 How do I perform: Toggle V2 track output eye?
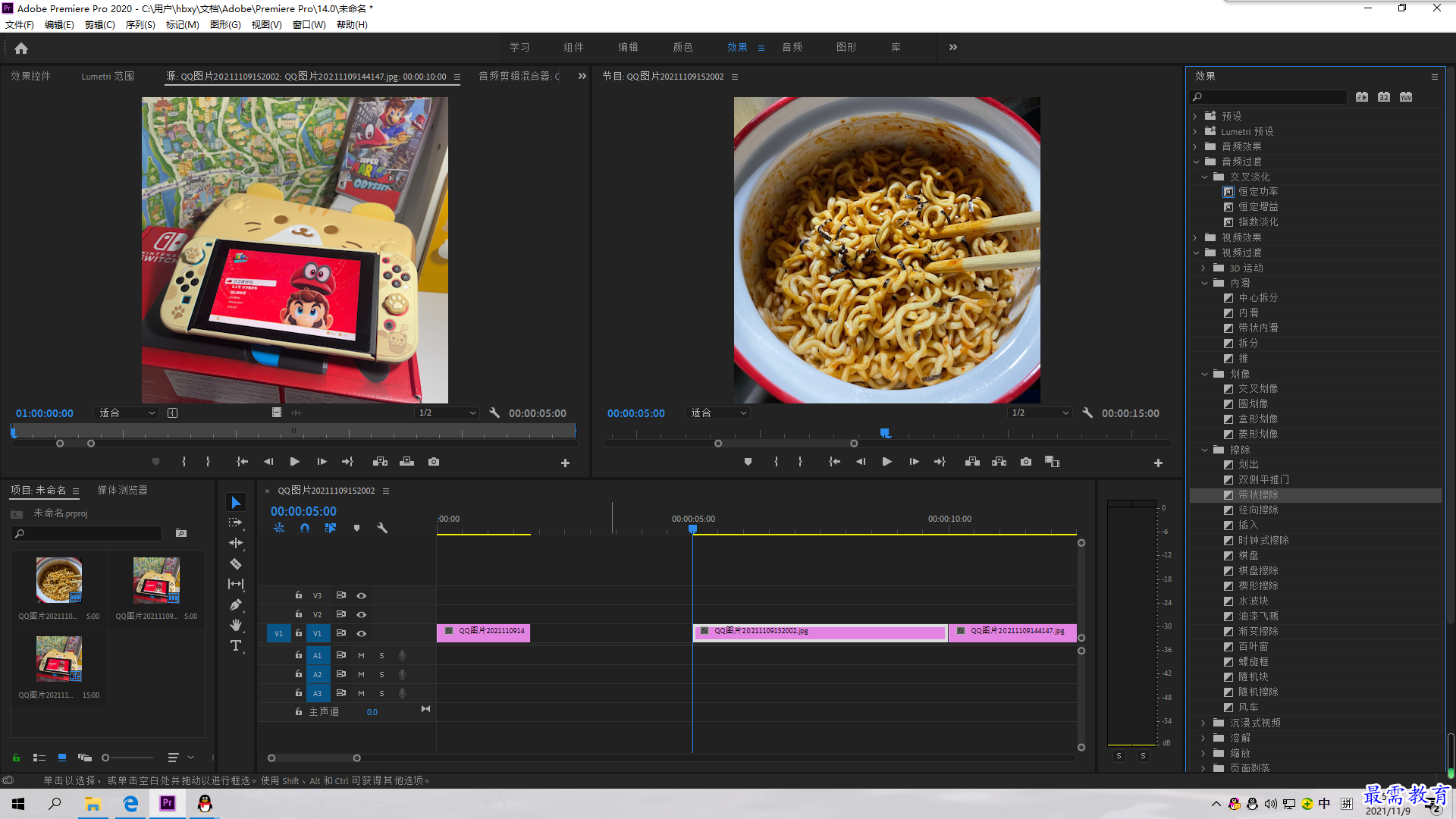(362, 615)
